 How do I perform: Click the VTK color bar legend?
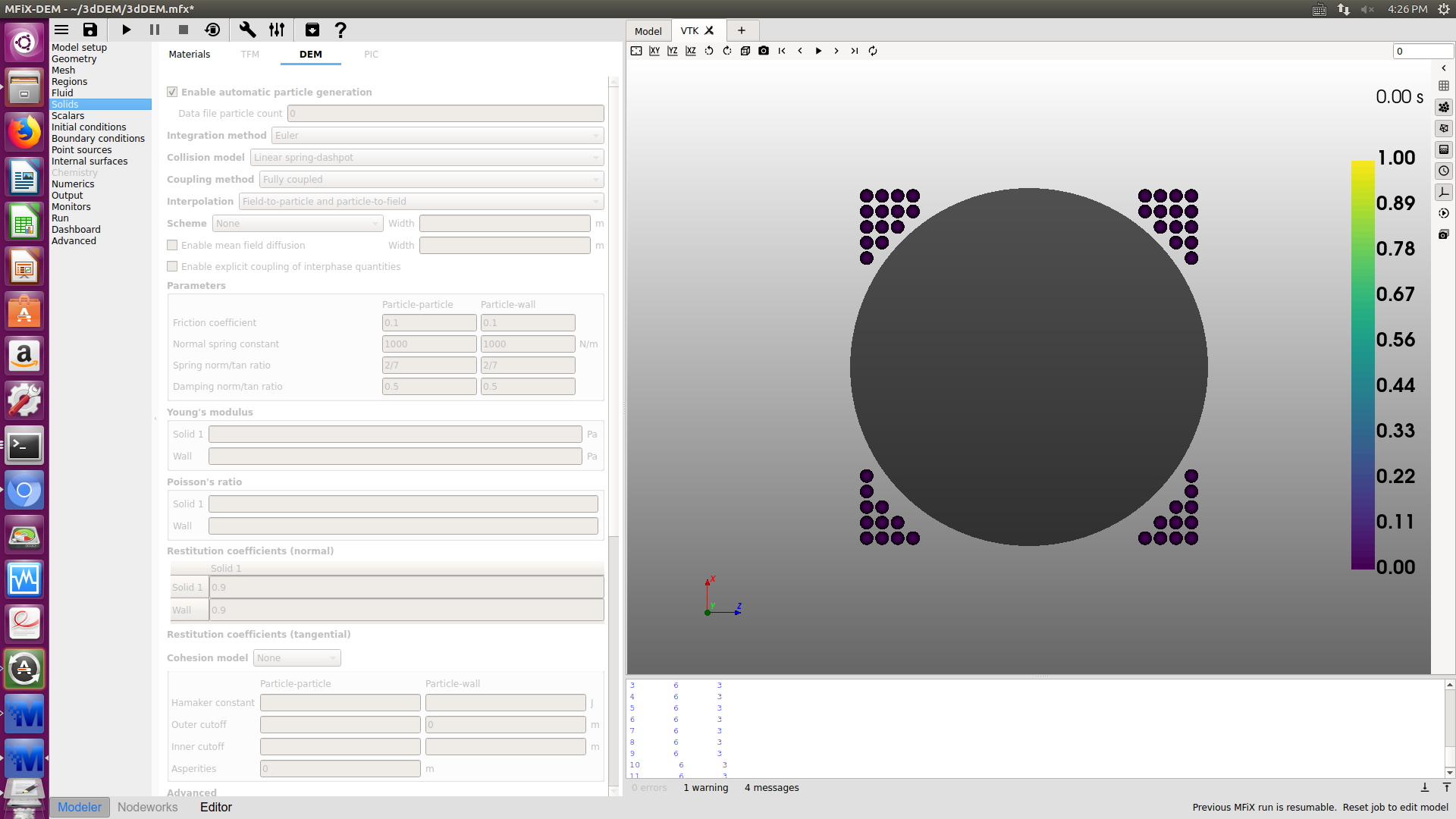1363,364
